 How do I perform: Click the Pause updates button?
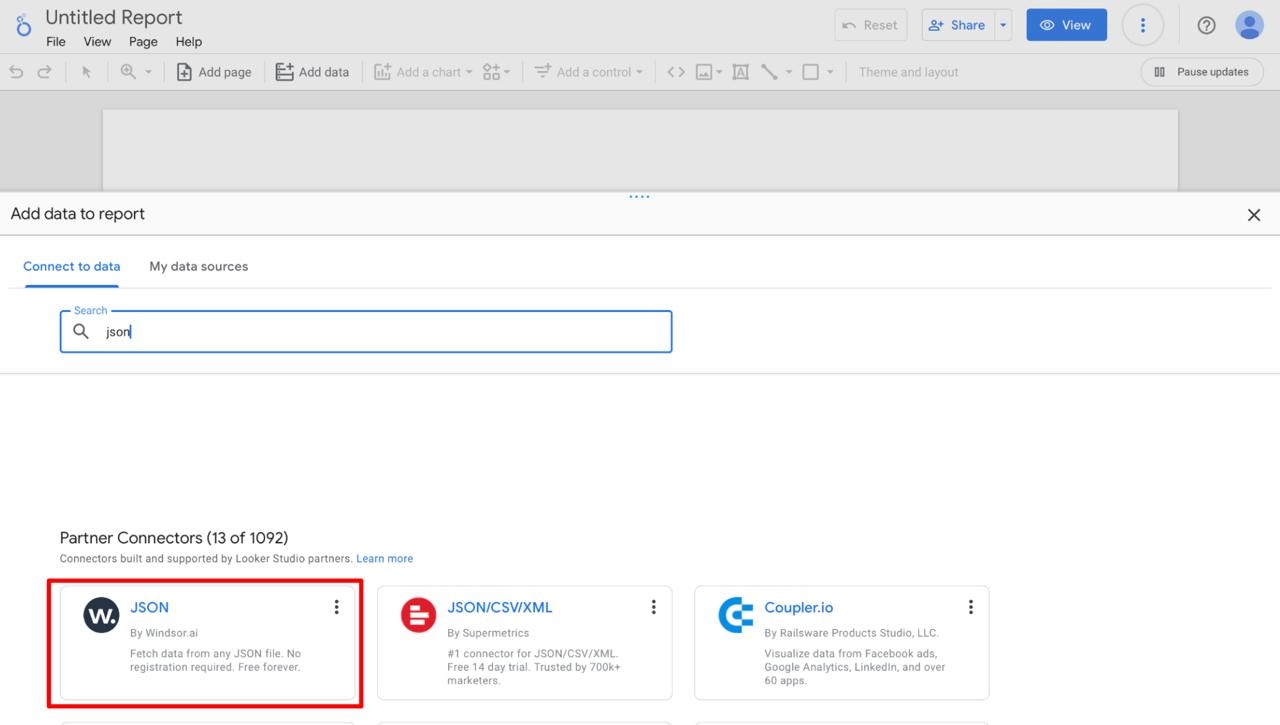coord(1201,72)
